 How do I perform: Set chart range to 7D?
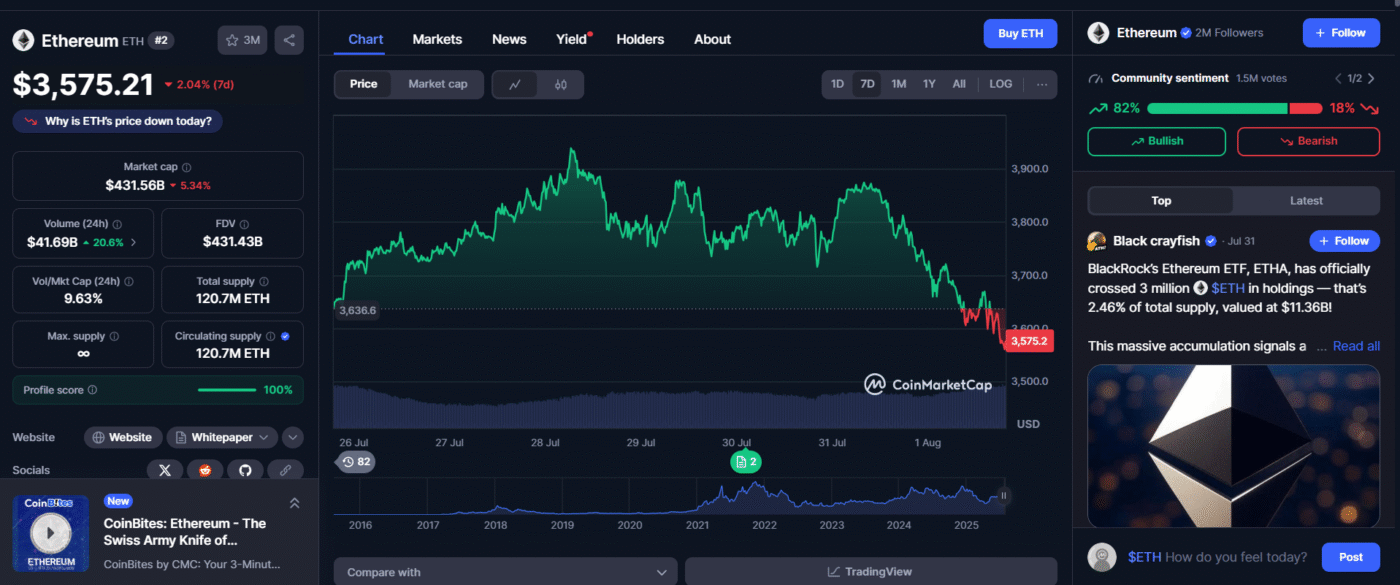867,84
